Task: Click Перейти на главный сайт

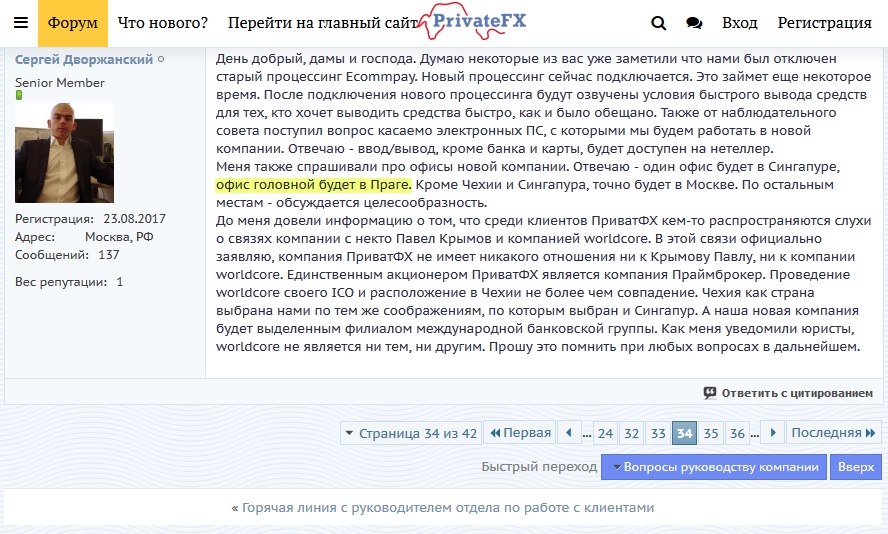Action: [322, 23]
